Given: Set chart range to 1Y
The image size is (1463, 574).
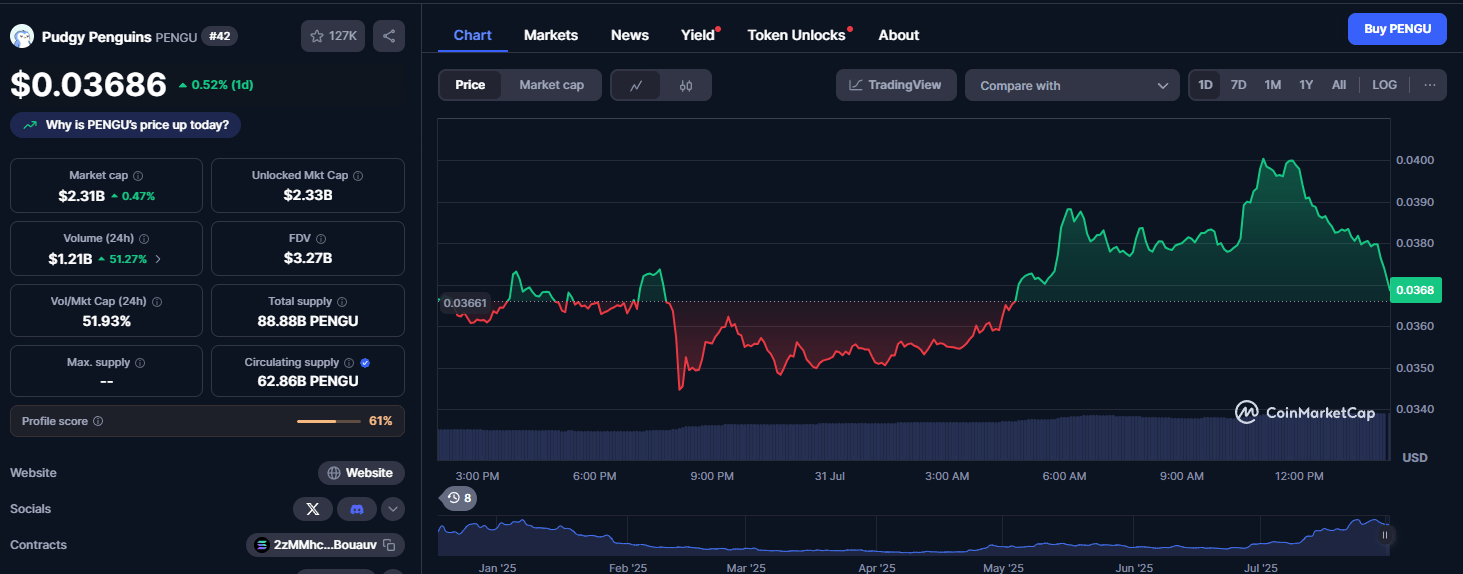Looking at the screenshot, I should point(1306,85).
